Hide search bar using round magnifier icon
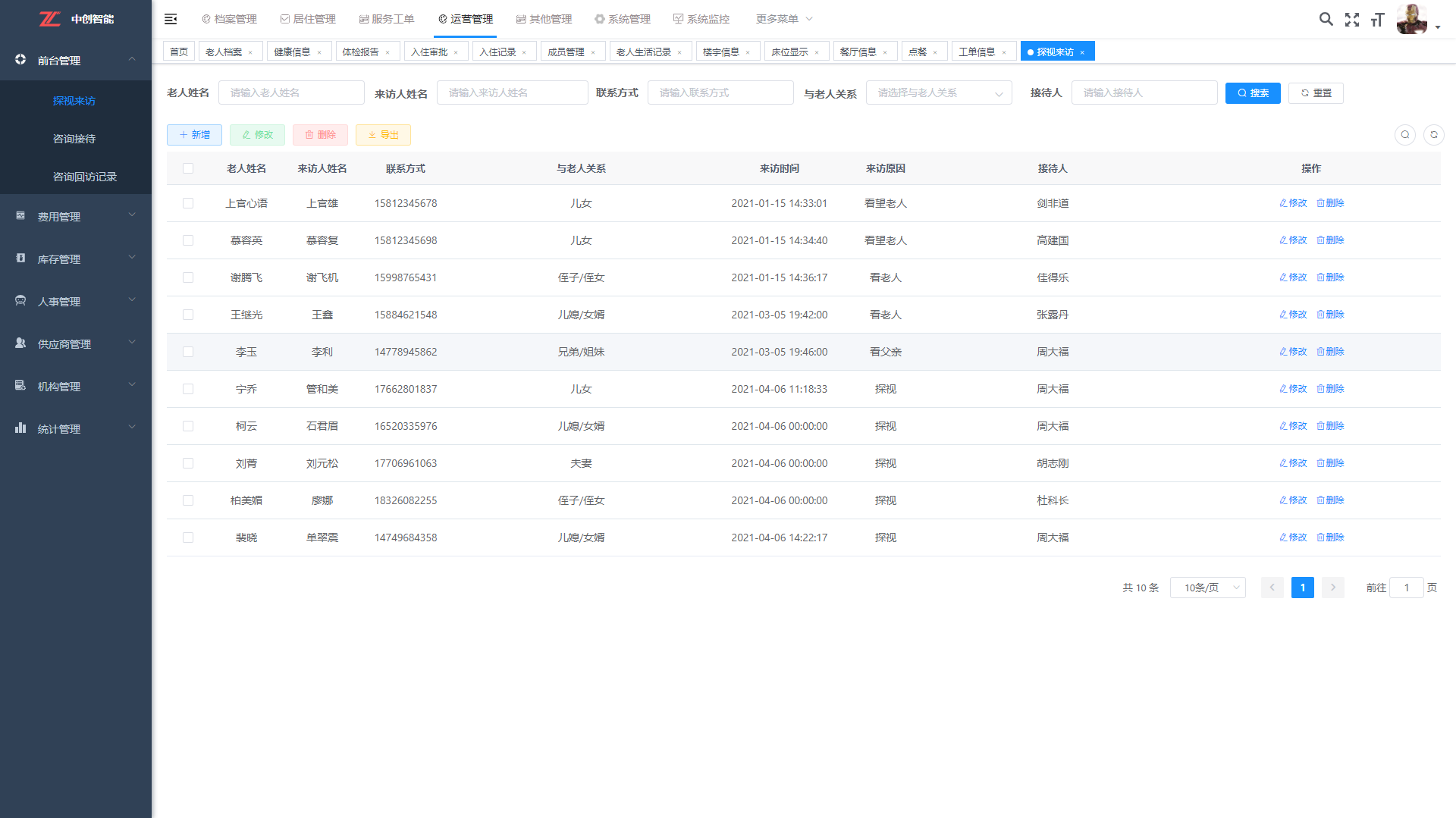 pyautogui.click(x=1404, y=135)
